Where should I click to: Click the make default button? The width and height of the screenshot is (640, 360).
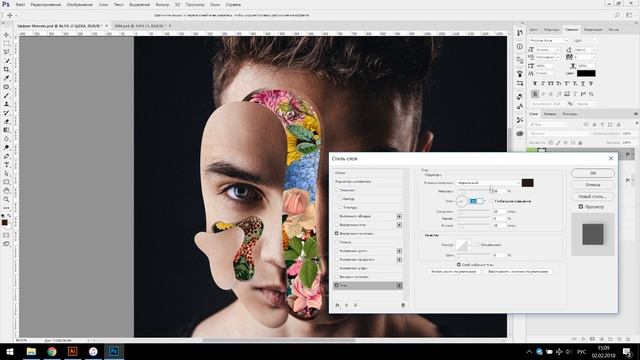(454, 271)
